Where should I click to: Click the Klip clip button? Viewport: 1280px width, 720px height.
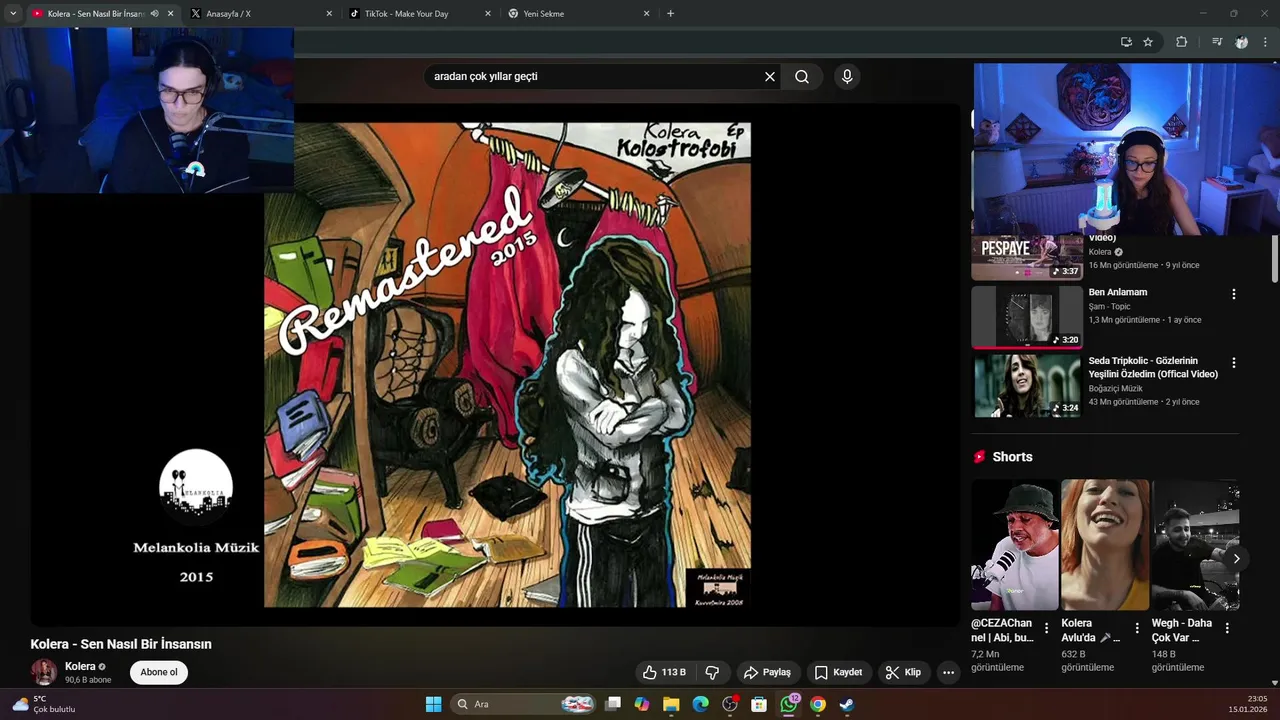(903, 672)
